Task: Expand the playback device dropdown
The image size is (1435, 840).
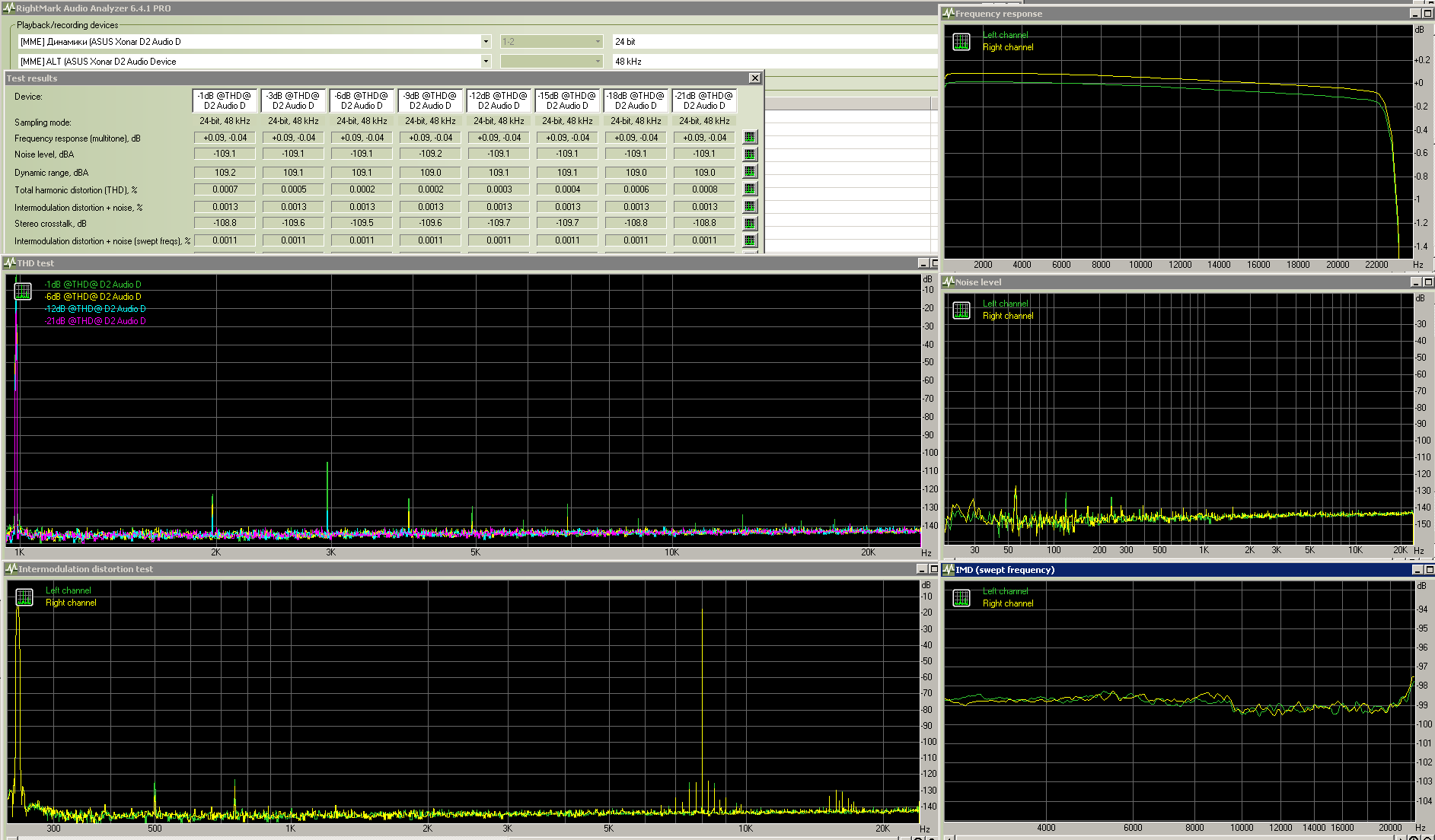Action: tap(486, 42)
